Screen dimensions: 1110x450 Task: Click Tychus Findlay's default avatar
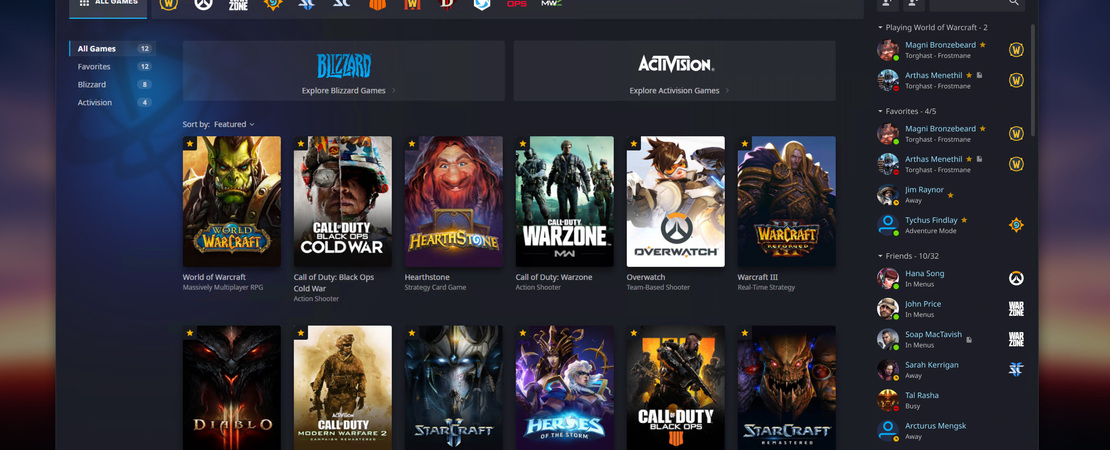point(888,225)
